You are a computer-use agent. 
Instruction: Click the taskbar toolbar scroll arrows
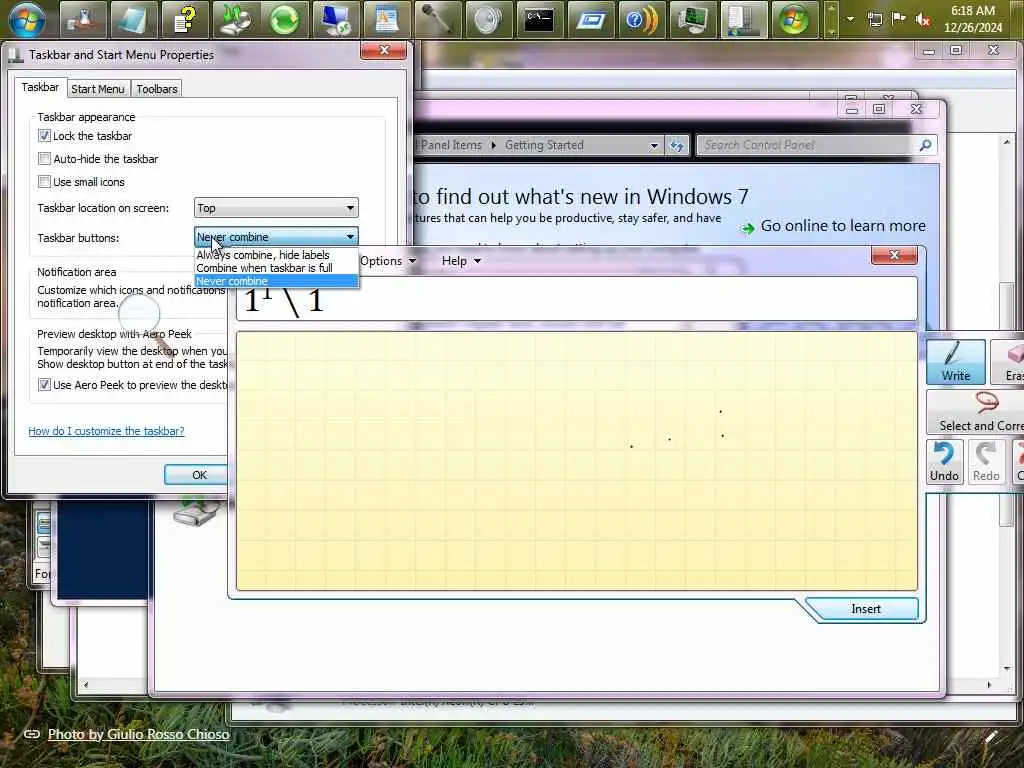coord(831,18)
